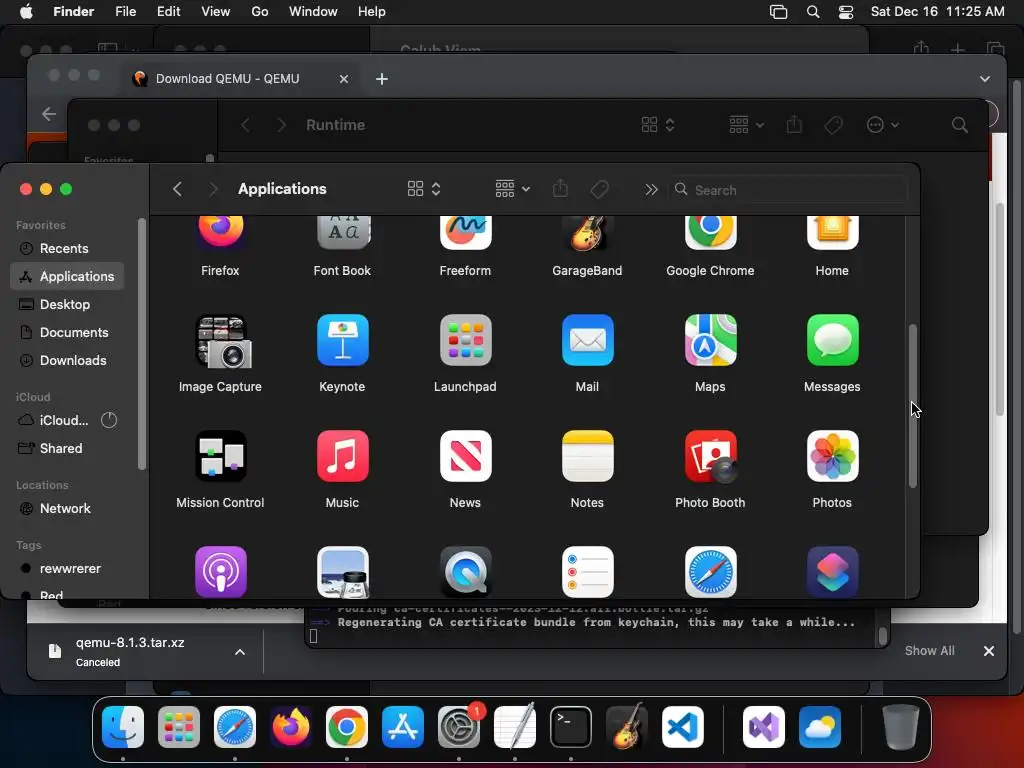This screenshot has height=768, width=1024.
Task: Open the View menu
Action: pyautogui.click(x=216, y=12)
